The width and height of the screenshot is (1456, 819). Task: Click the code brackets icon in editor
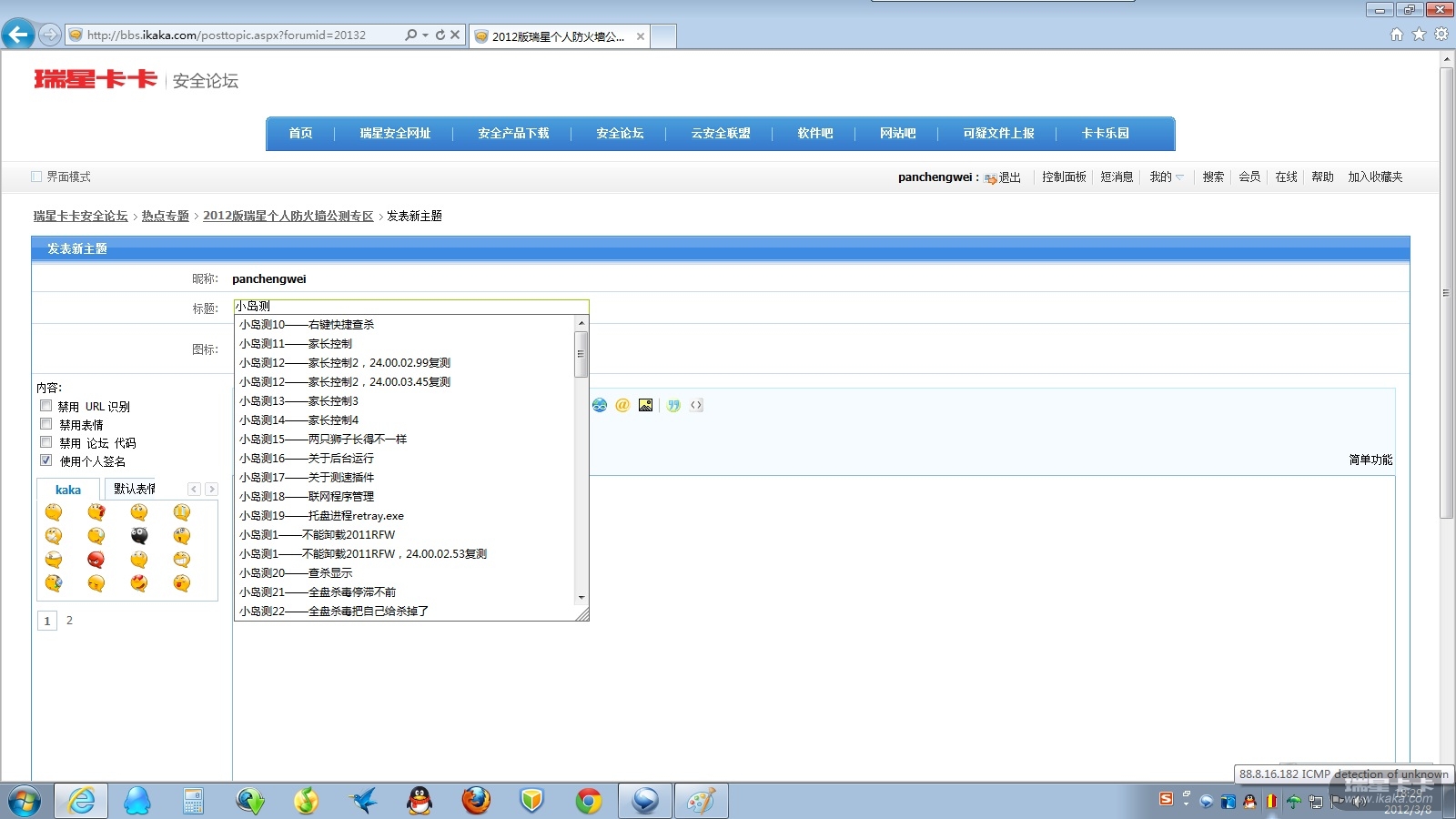click(696, 405)
